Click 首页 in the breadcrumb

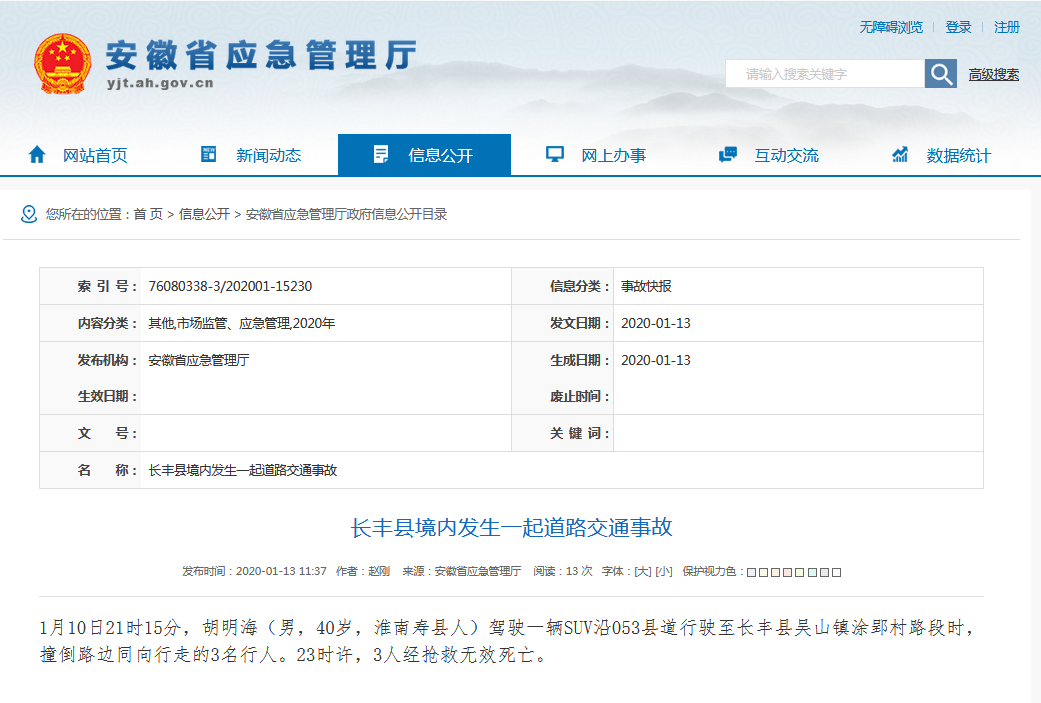148,214
